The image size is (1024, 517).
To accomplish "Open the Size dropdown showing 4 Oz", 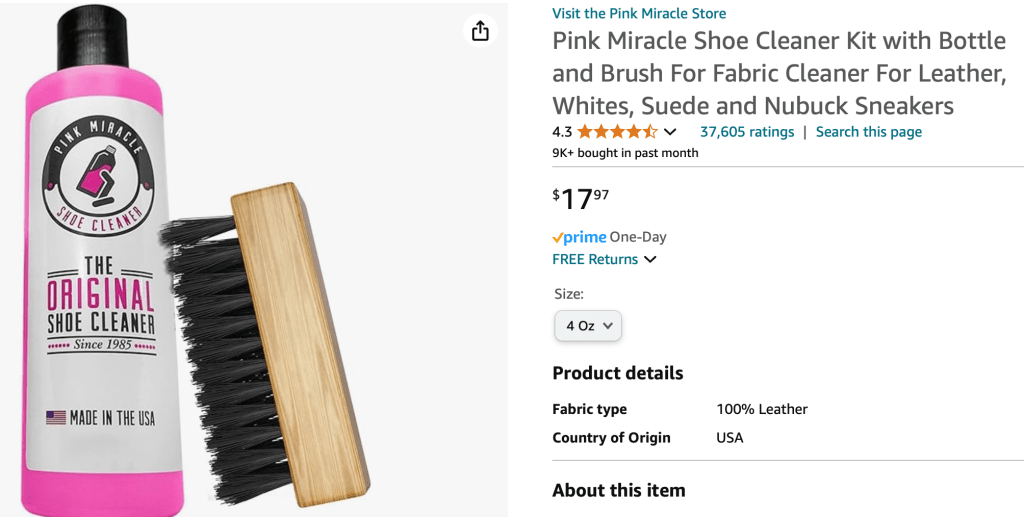I will (588, 326).
